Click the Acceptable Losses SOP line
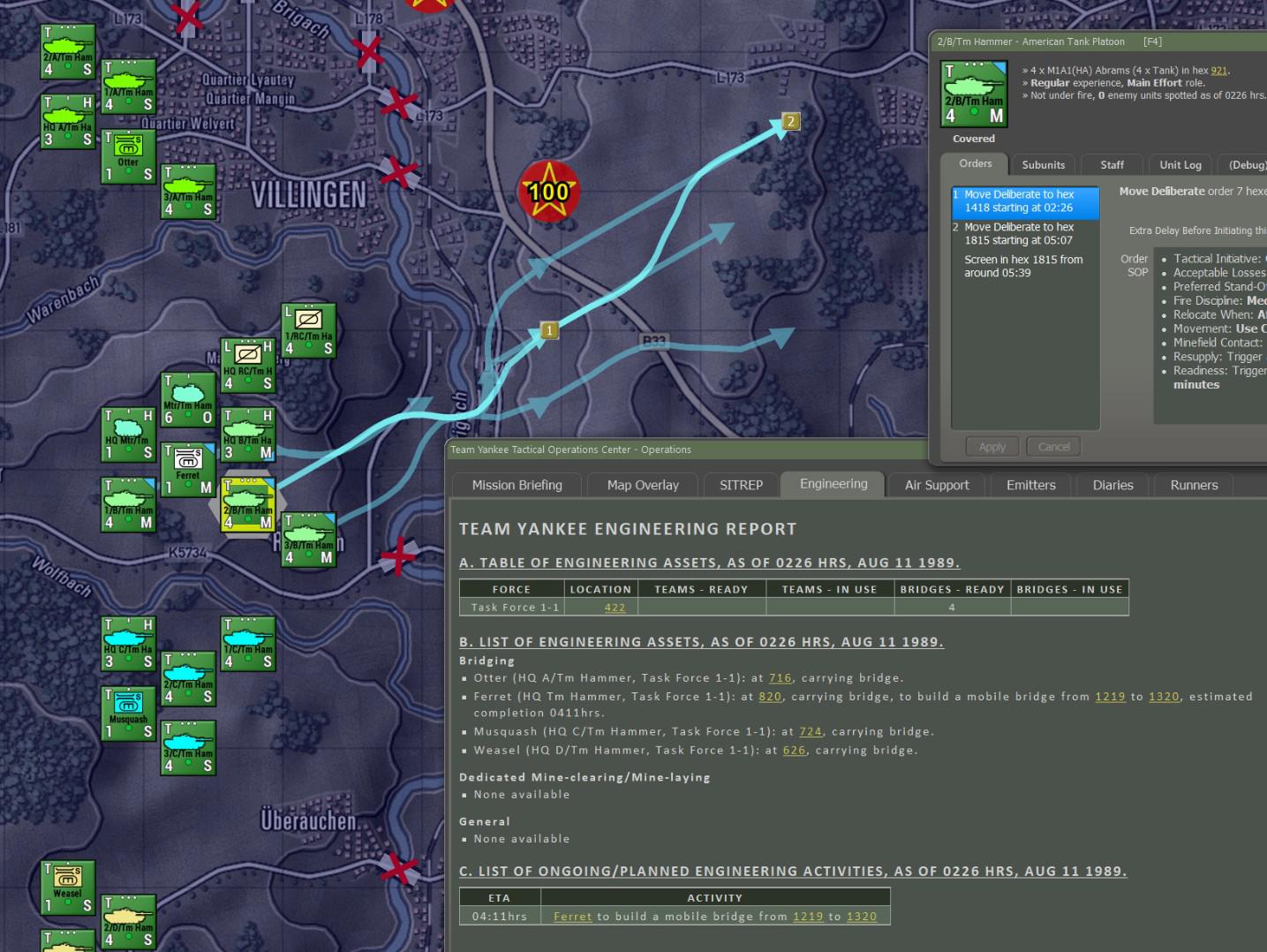 tap(1219, 273)
